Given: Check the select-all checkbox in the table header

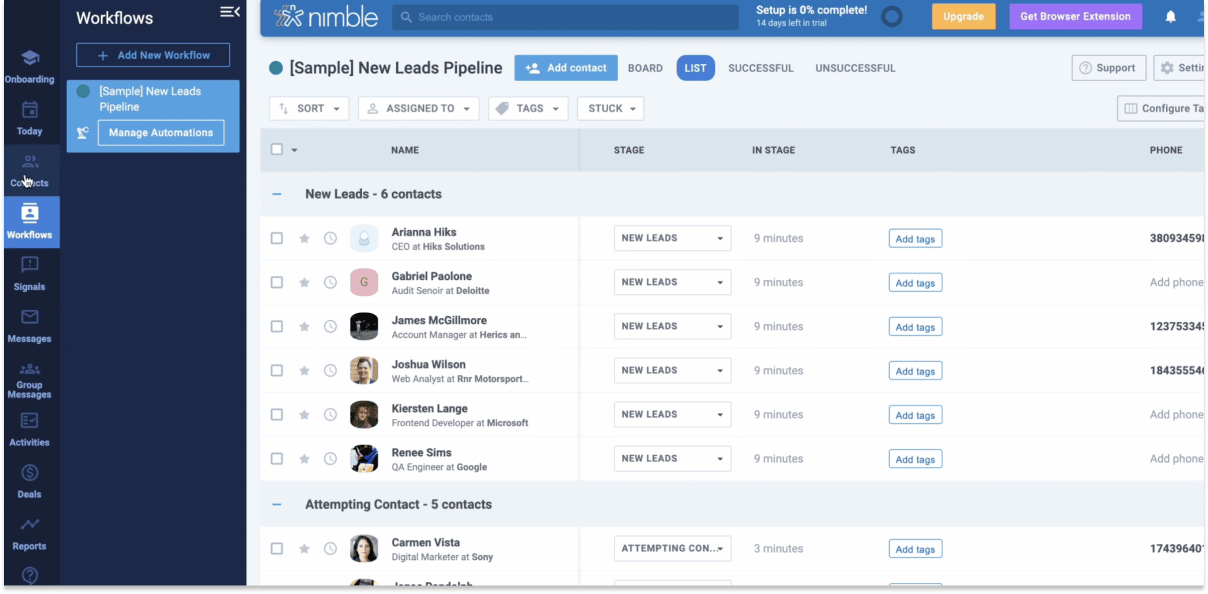Looking at the screenshot, I should [277, 149].
